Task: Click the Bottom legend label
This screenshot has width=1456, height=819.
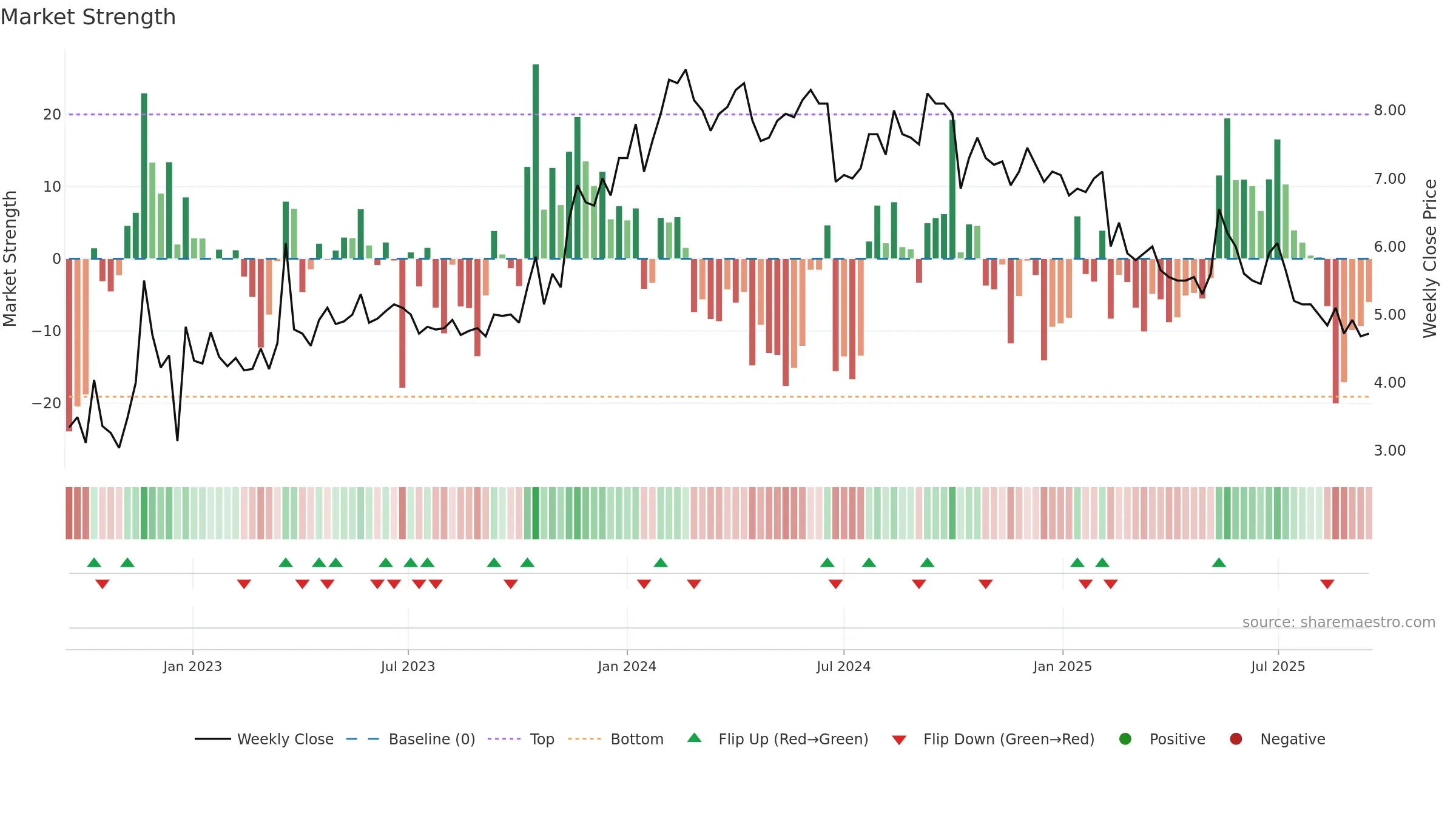Action: tap(637, 739)
